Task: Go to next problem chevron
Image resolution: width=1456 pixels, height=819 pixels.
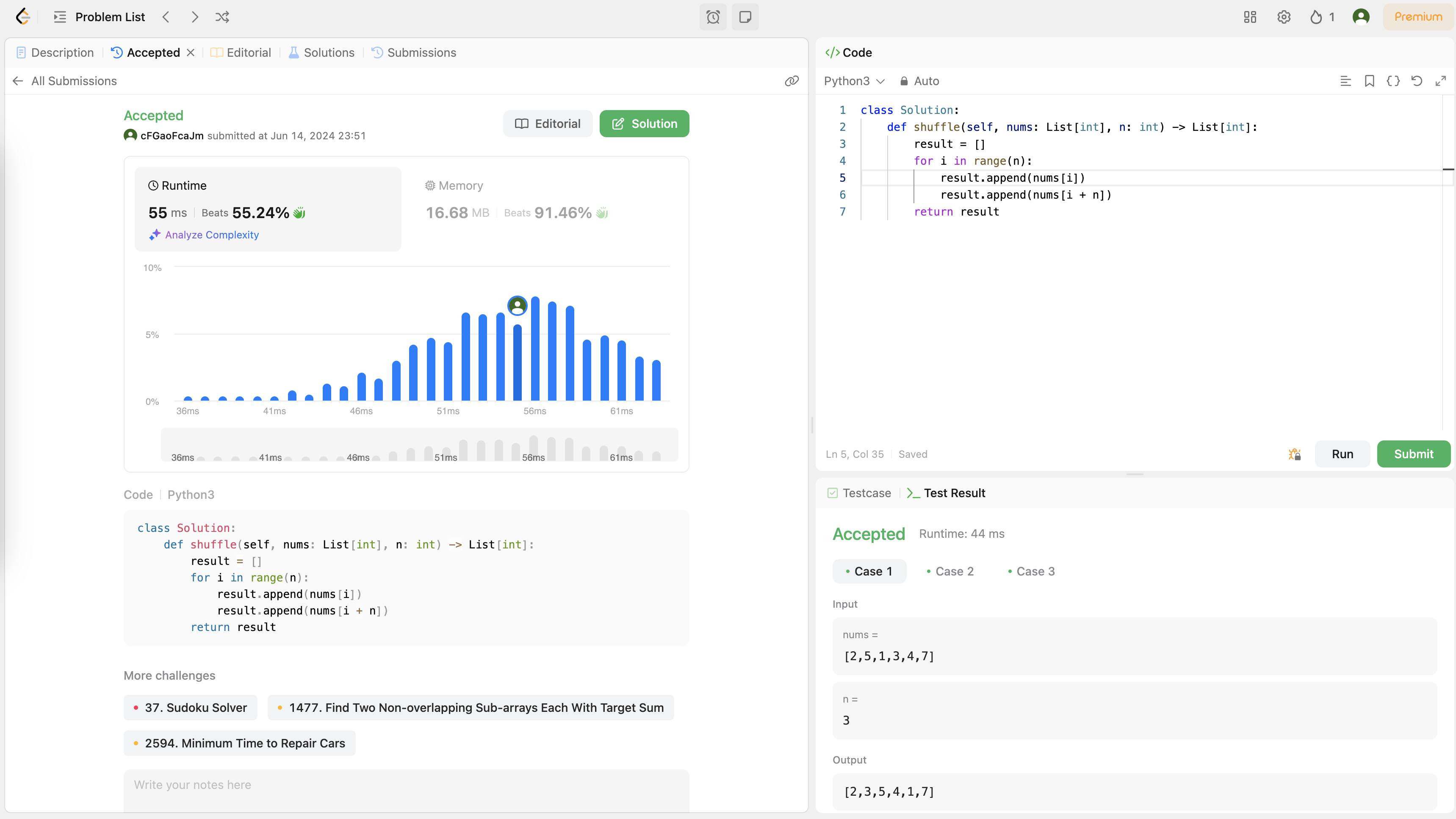Action: (194, 17)
